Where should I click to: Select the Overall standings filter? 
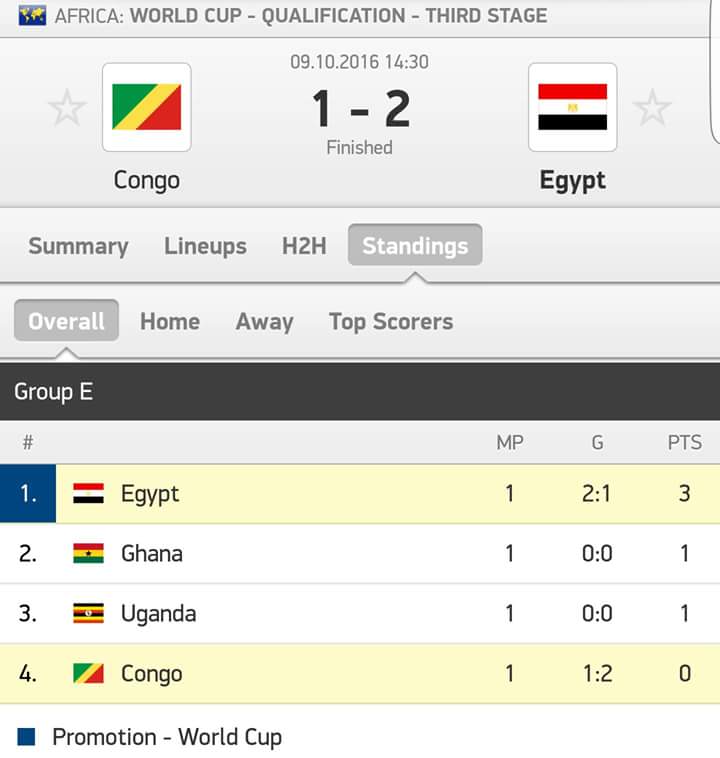[x=66, y=321]
